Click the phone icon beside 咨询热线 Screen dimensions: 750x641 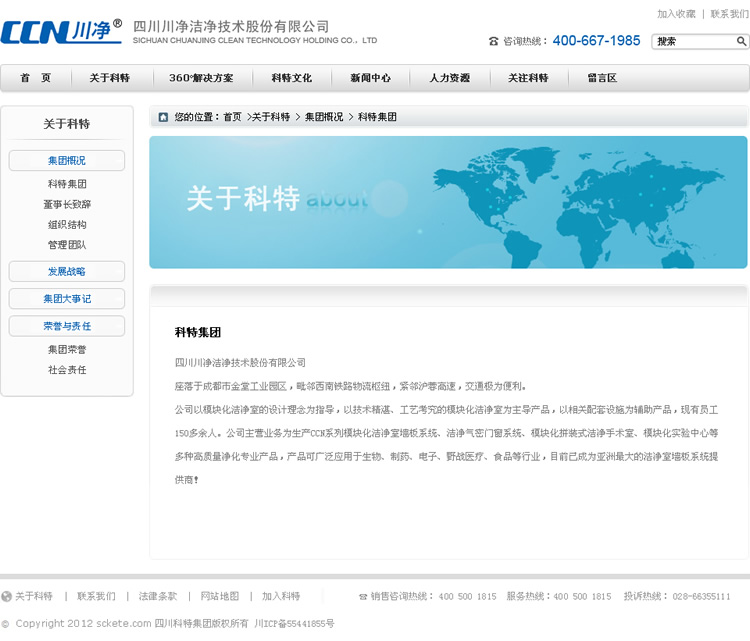[493, 42]
